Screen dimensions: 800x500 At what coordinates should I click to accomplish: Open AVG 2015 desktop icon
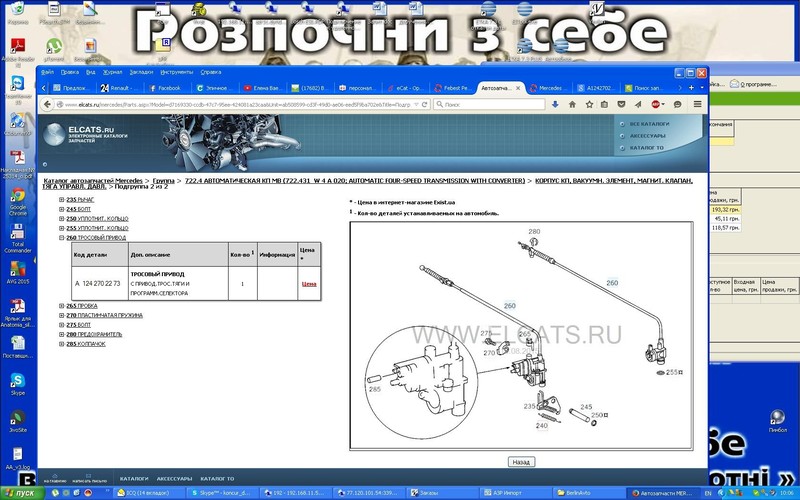click(18, 273)
